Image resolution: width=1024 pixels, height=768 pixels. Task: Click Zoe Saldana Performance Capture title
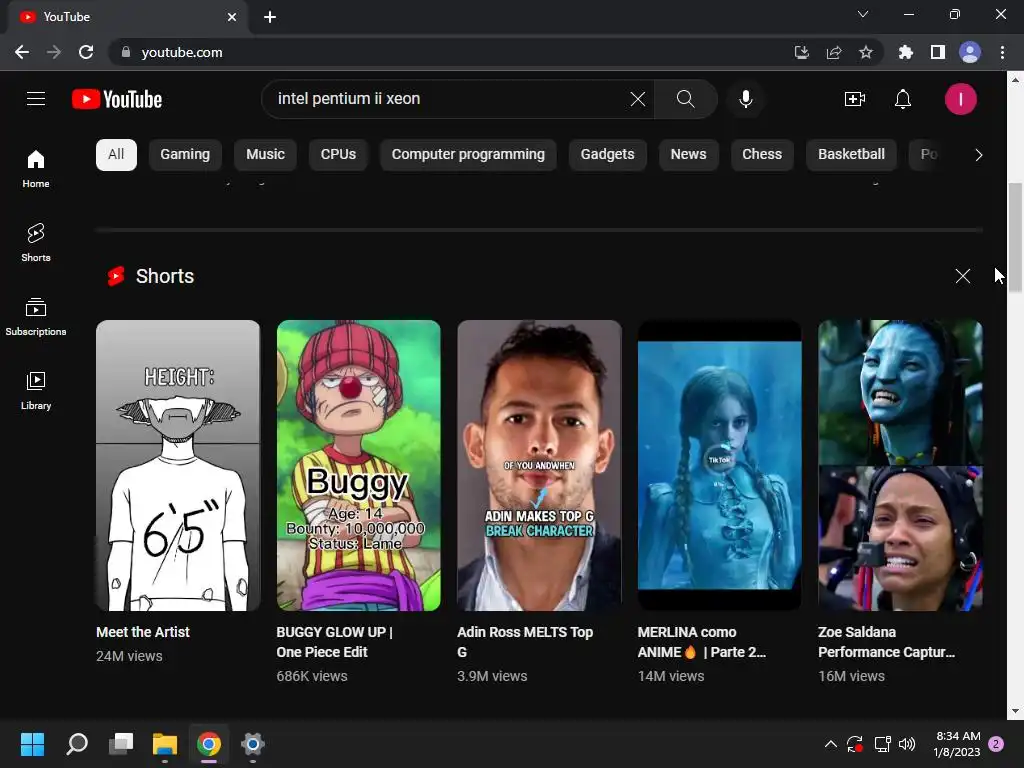886,642
